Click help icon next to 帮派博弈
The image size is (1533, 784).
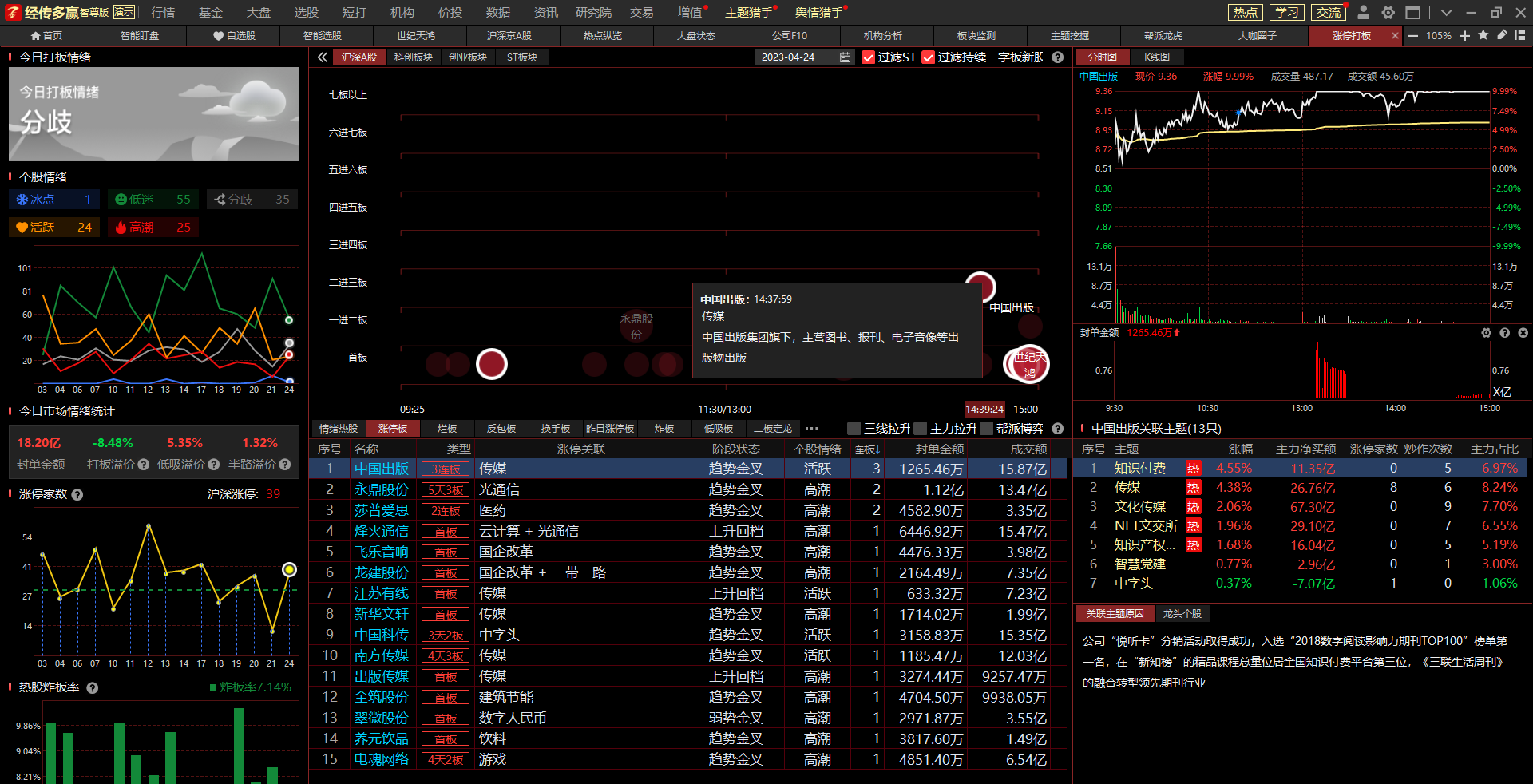click(x=1058, y=429)
